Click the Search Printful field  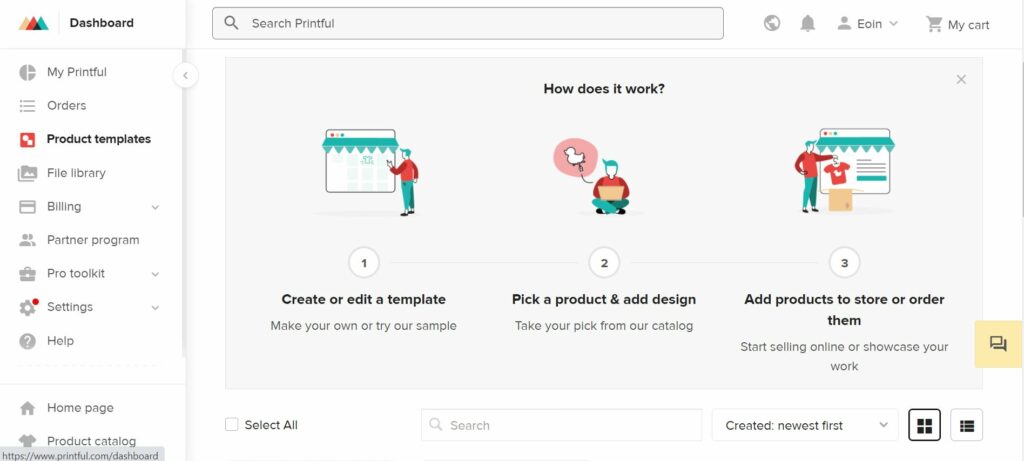pos(468,24)
